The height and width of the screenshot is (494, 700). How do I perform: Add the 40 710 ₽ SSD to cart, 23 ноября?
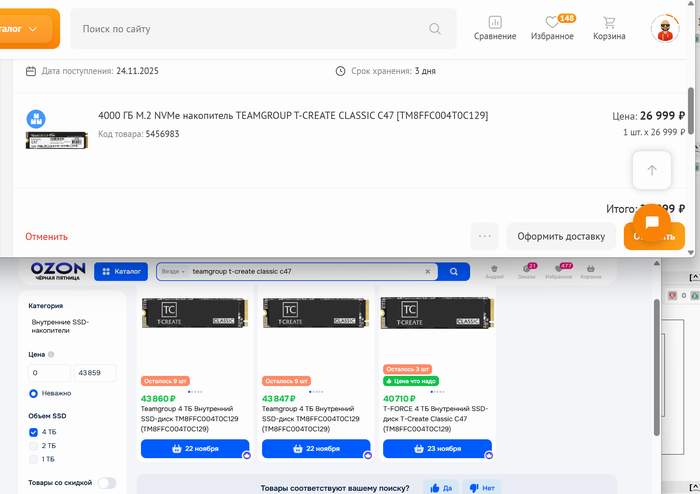click(437, 448)
